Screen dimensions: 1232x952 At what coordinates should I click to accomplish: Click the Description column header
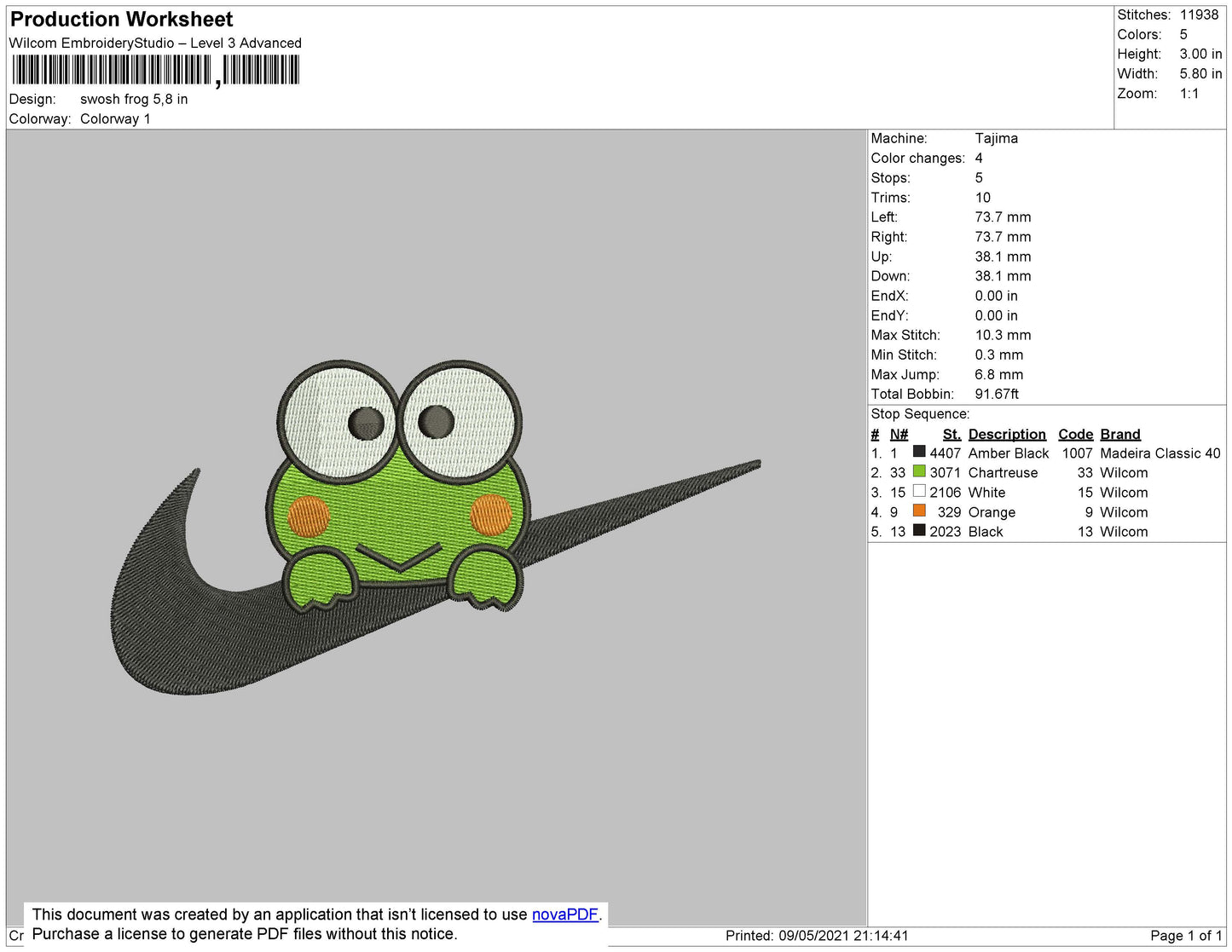(1006, 434)
